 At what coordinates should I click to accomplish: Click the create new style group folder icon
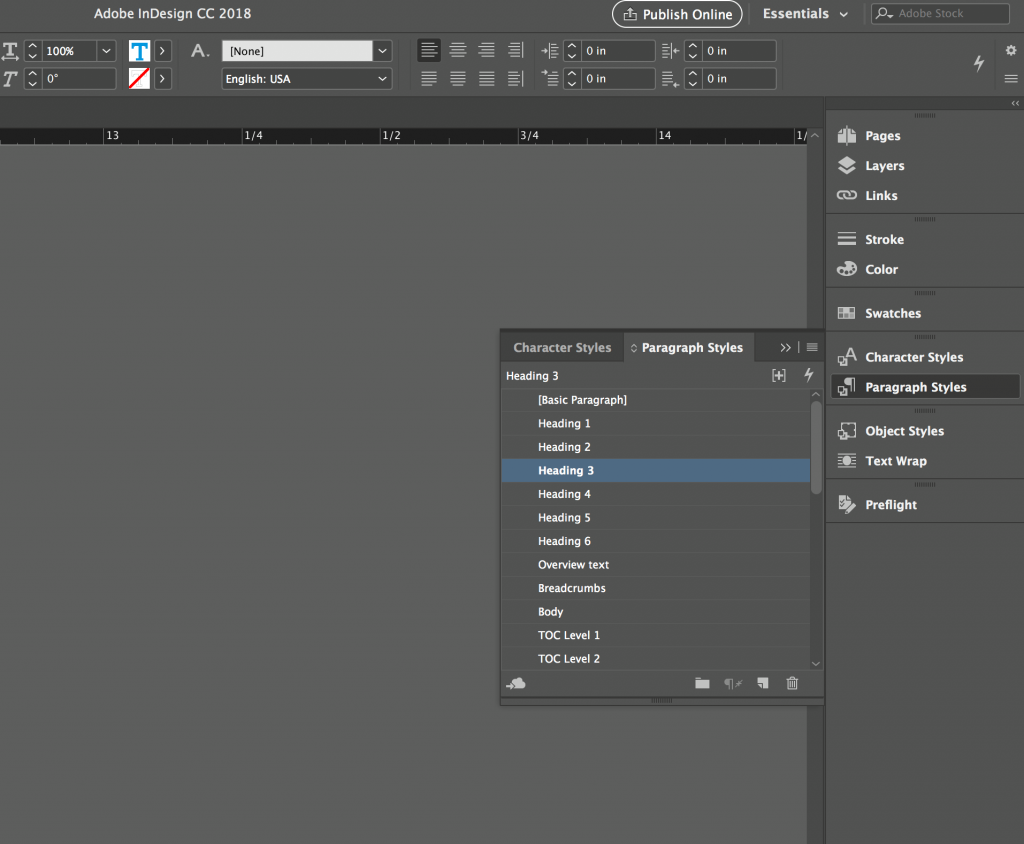(x=702, y=683)
